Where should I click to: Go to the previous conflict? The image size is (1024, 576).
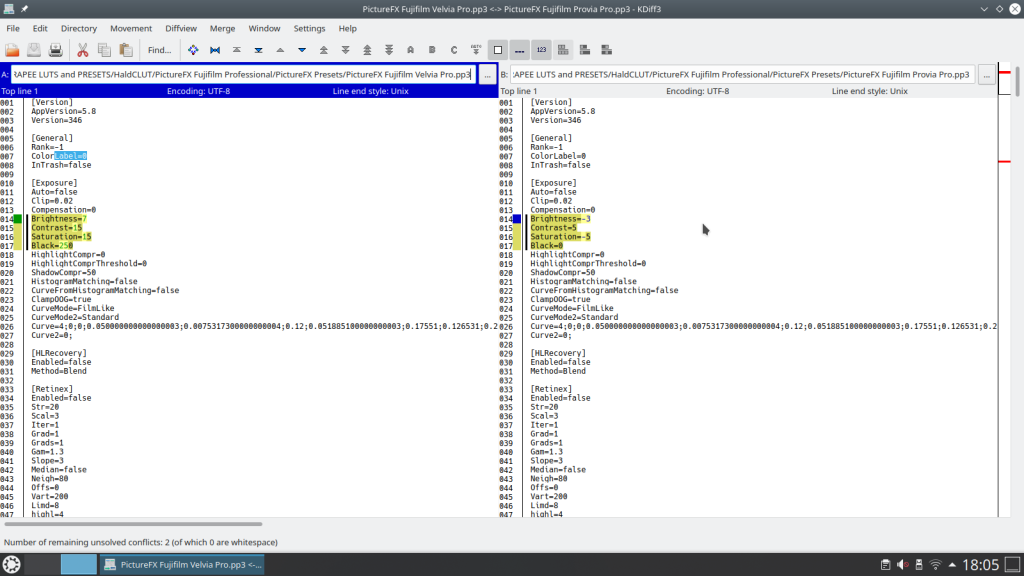[324, 50]
